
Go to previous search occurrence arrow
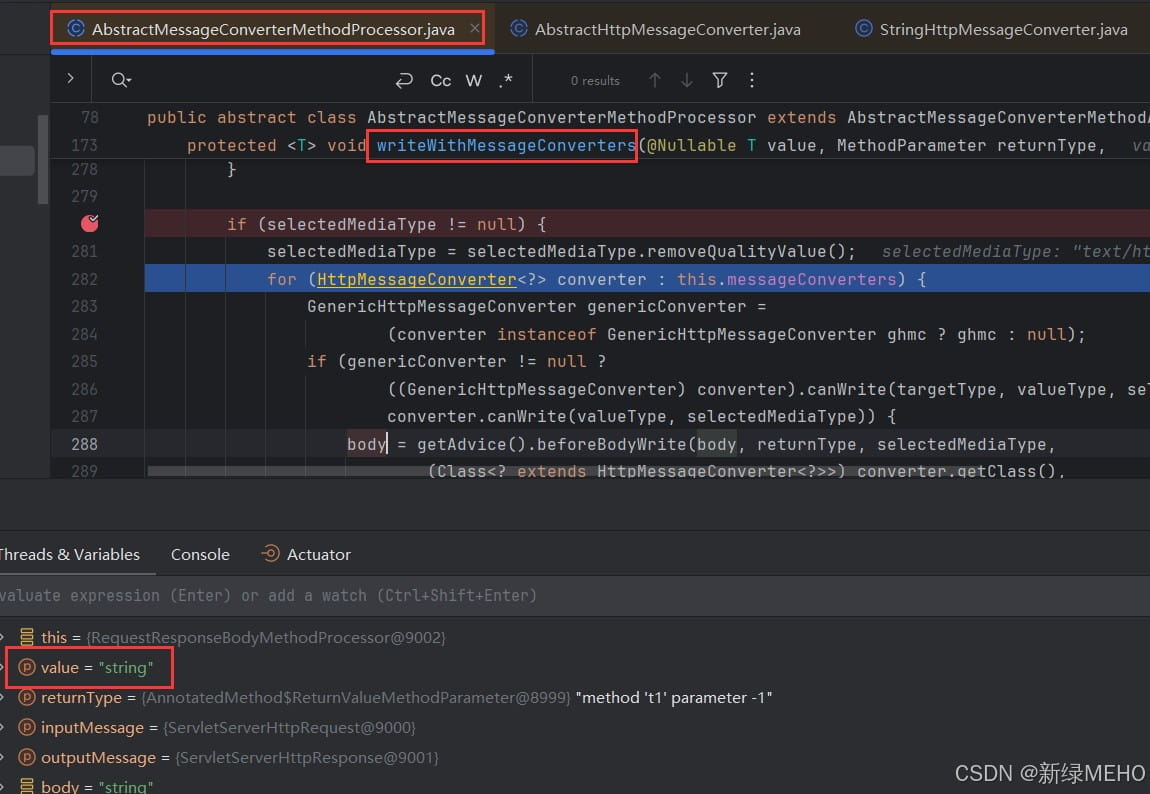click(x=654, y=80)
